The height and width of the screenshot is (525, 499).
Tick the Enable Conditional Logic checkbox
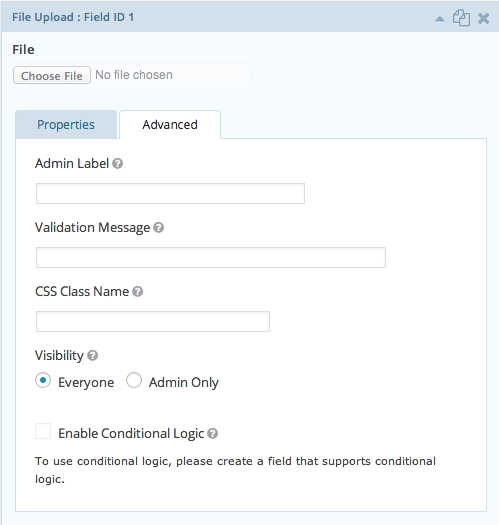(x=43, y=431)
